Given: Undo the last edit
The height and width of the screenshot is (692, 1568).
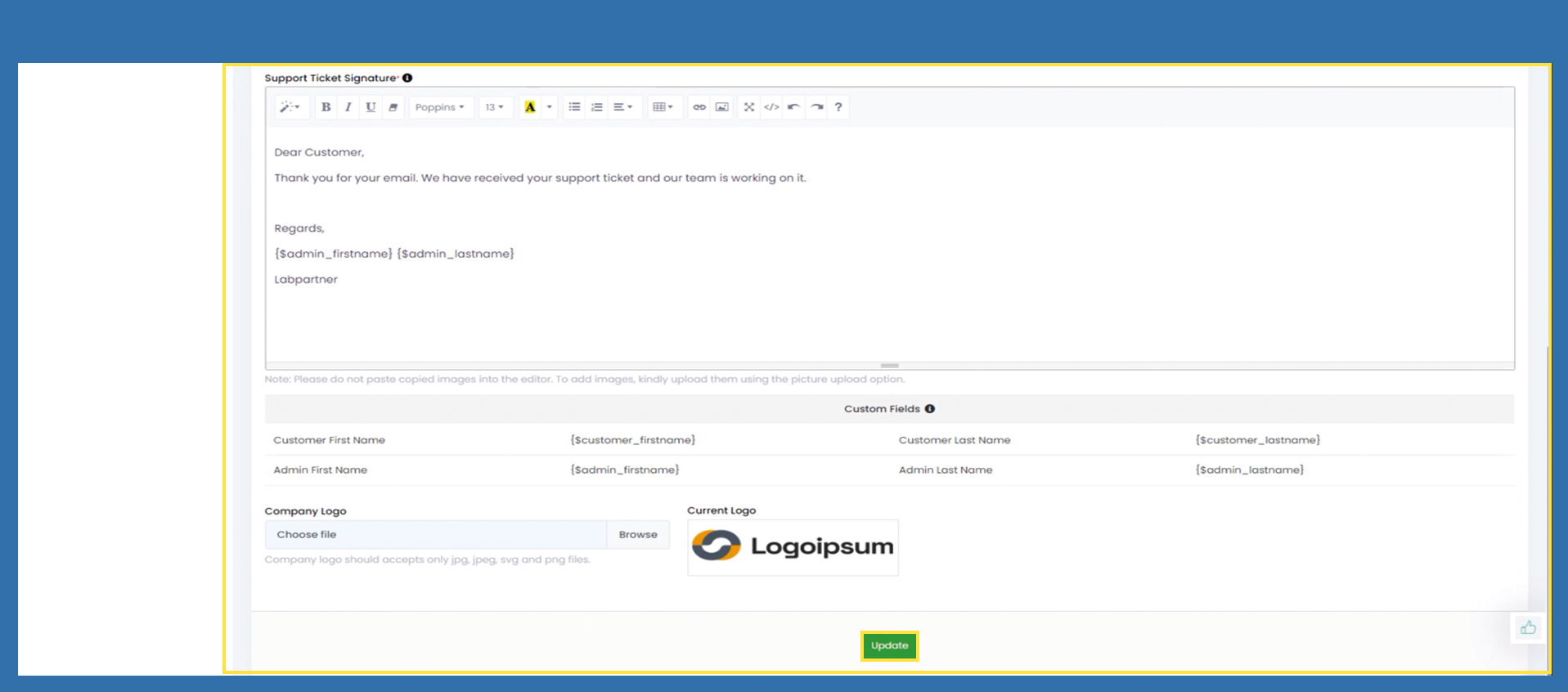Looking at the screenshot, I should [x=793, y=107].
